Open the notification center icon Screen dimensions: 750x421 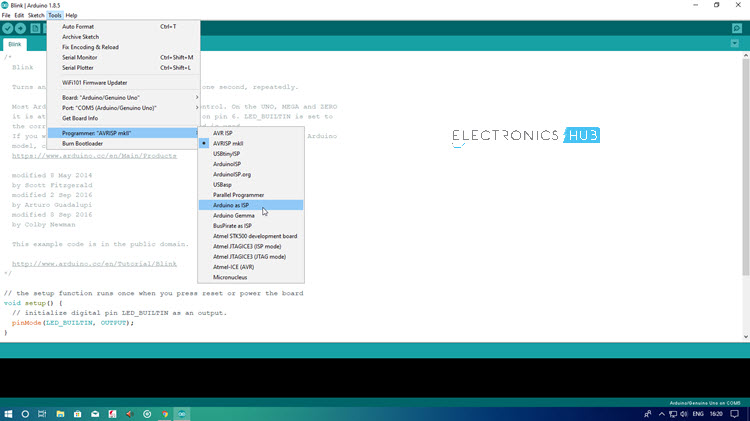[x=735, y=414]
